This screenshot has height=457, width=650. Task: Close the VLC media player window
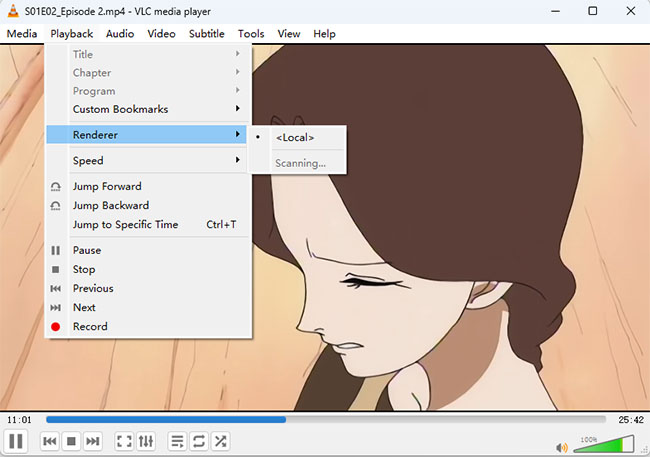(x=631, y=11)
